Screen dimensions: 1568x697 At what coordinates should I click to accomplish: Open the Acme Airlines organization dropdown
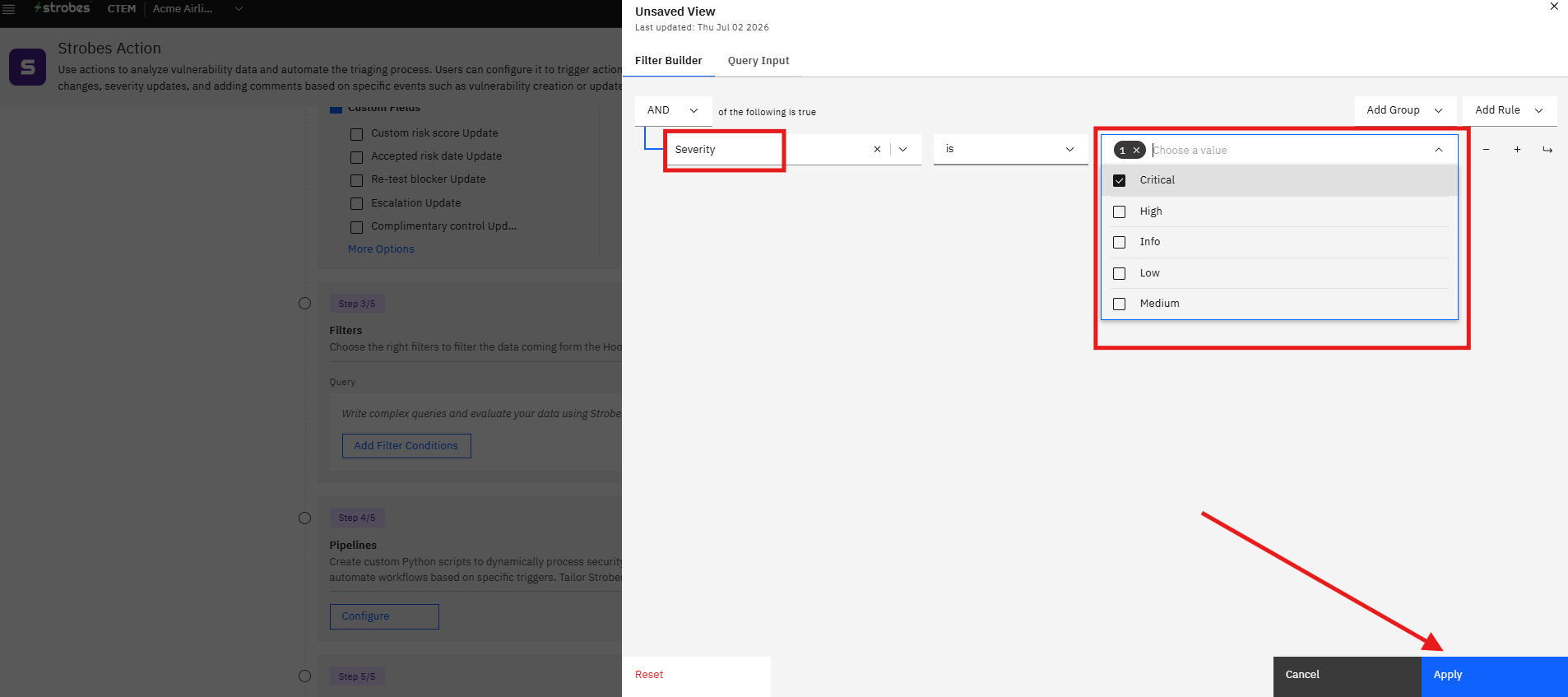(x=197, y=8)
